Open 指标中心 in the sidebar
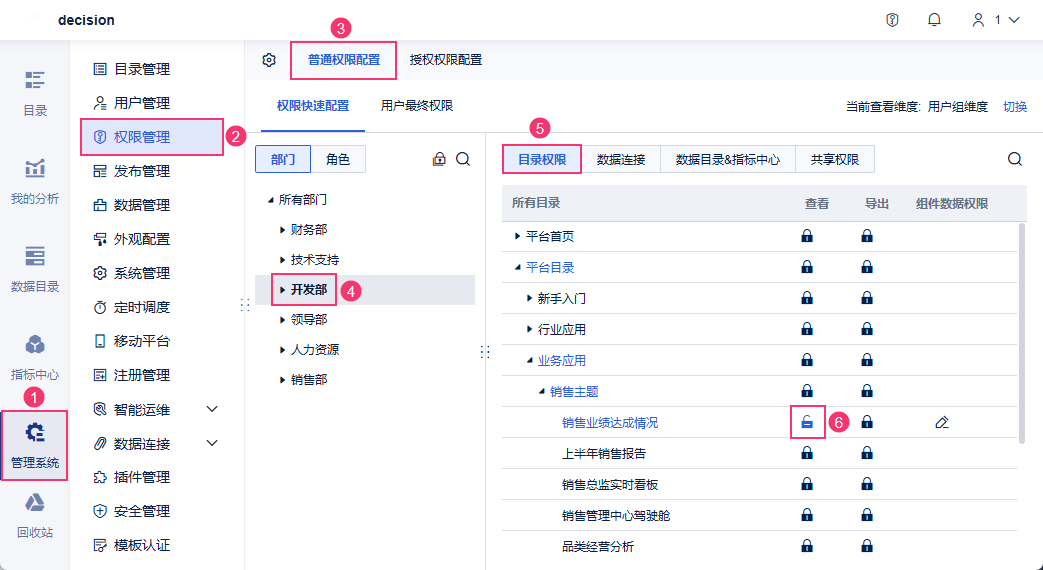 click(35, 356)
